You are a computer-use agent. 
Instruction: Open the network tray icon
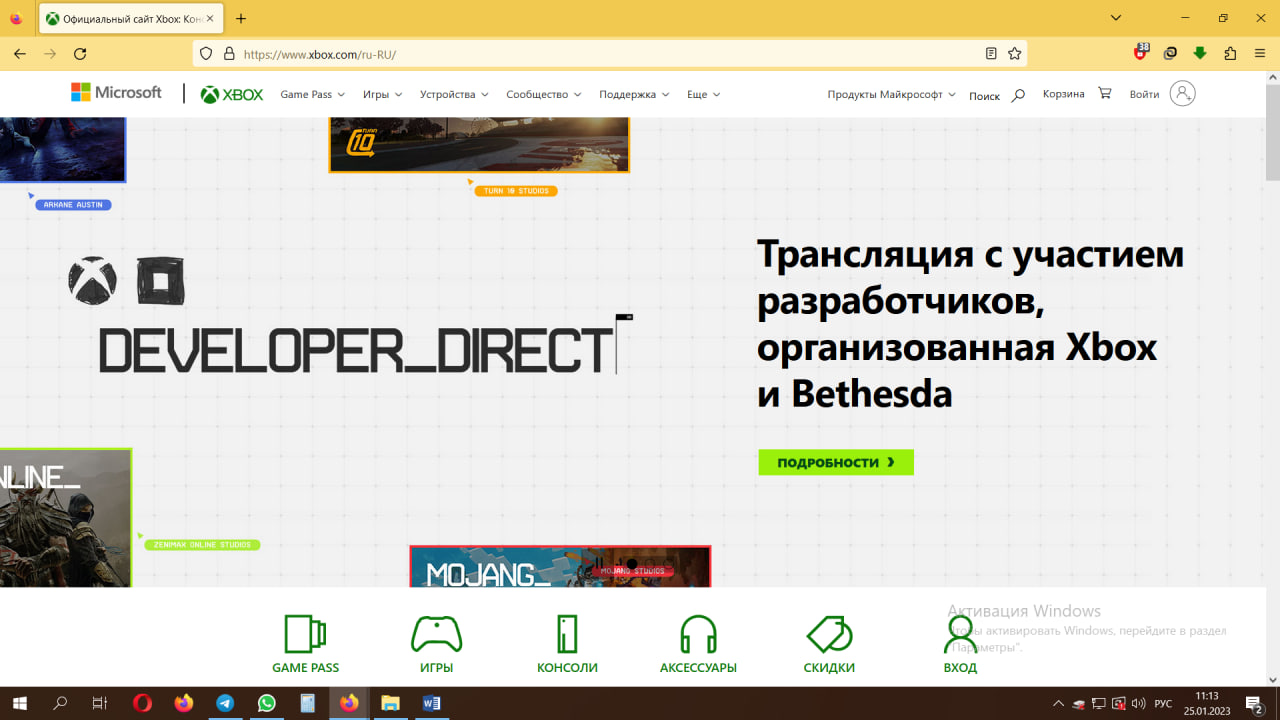[x=1098, y=703]
